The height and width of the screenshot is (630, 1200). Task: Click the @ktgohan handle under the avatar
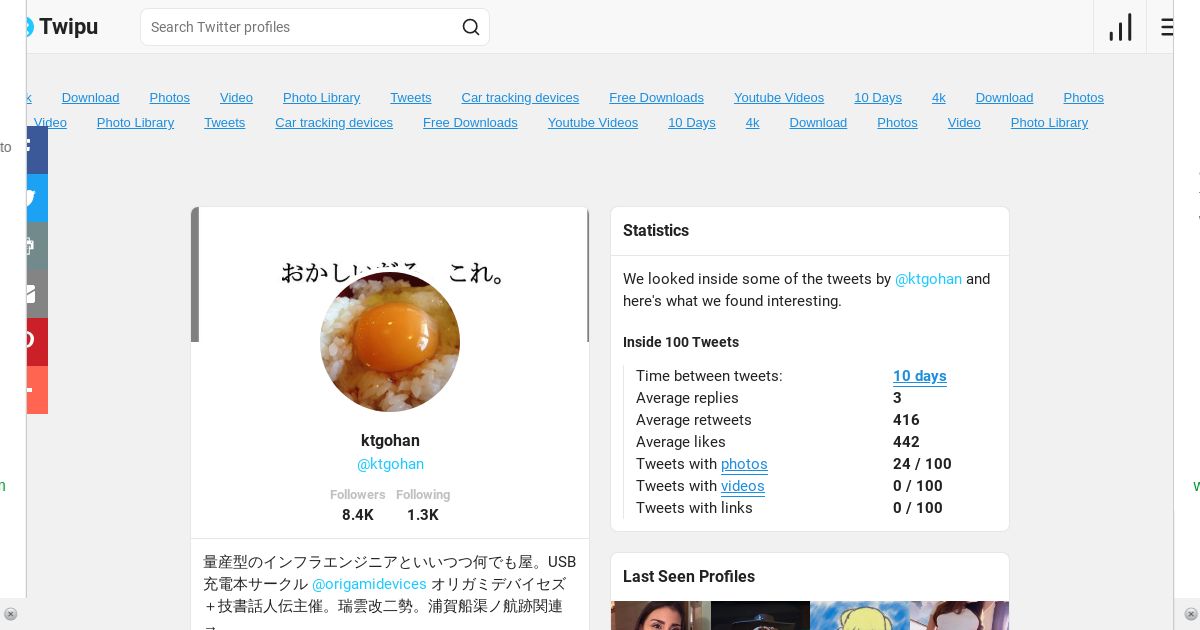[390, 464]
